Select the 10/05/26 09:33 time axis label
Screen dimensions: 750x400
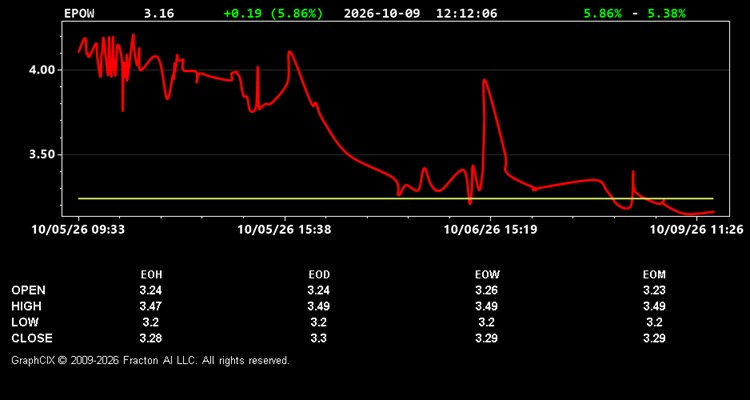pyautogui.click(x=78, y=230)
